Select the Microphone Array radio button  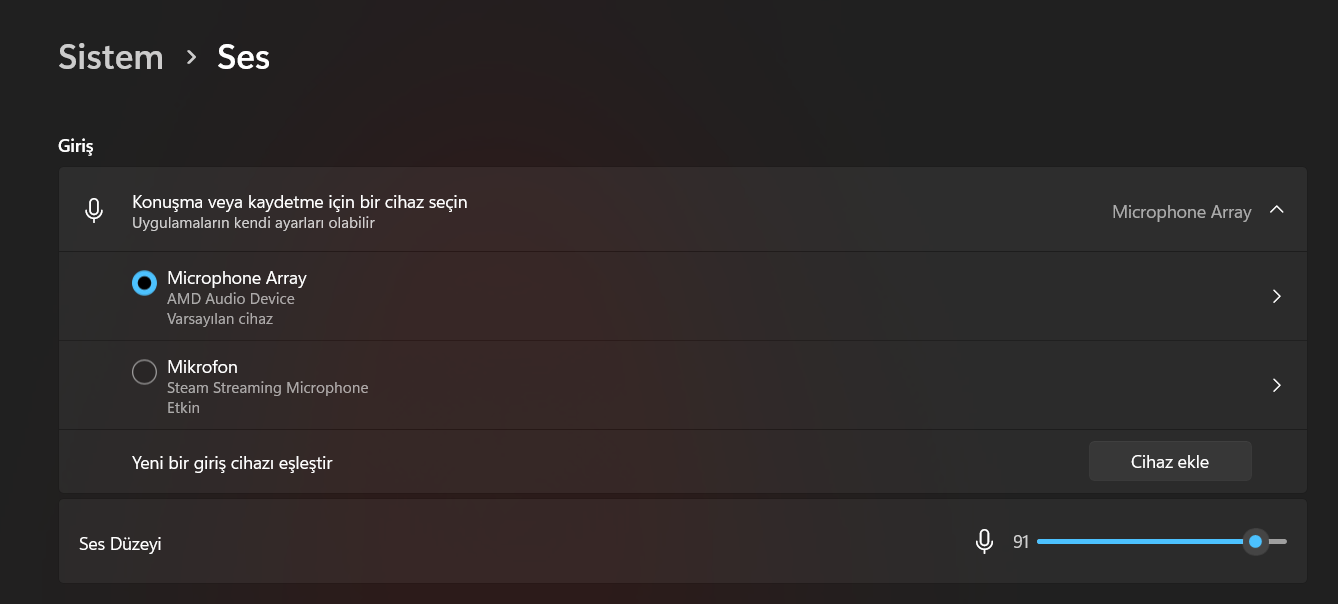[144, 283]
